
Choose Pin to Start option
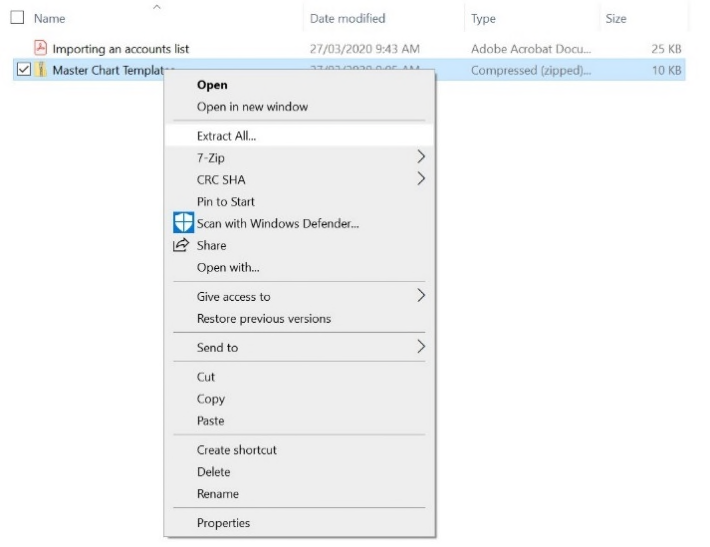225,202
